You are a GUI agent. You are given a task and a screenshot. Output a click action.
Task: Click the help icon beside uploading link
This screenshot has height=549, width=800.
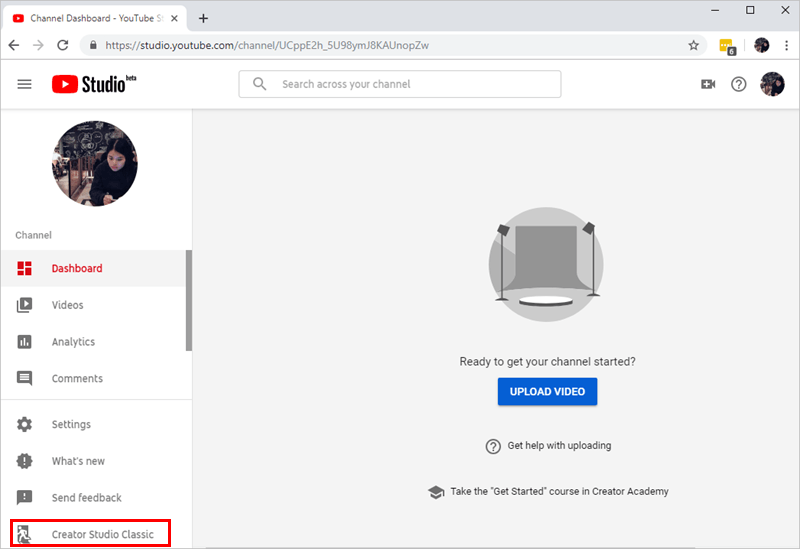(493, 446)
